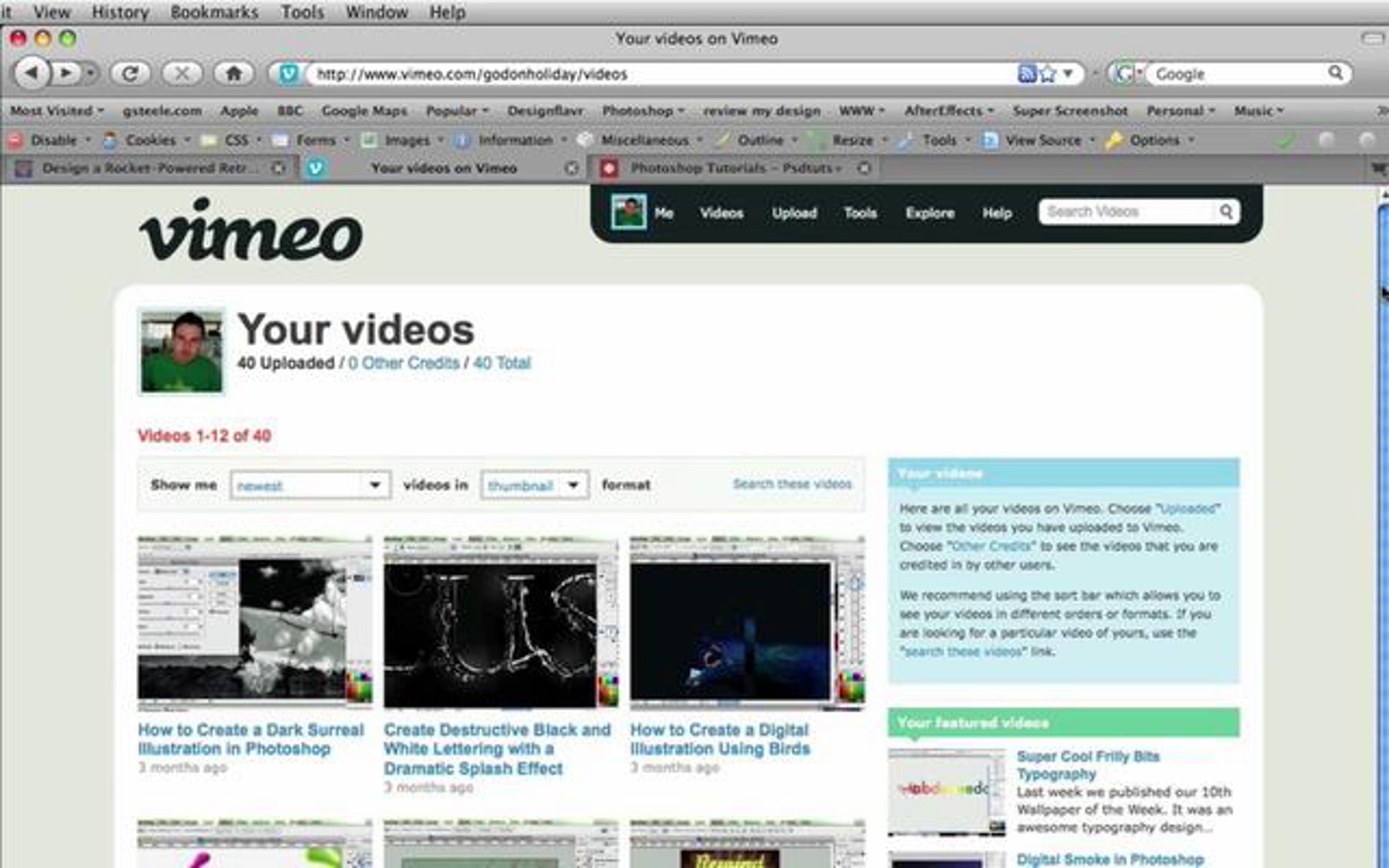Open View Source menu in Web Developer toolbar

(1039, 140)
